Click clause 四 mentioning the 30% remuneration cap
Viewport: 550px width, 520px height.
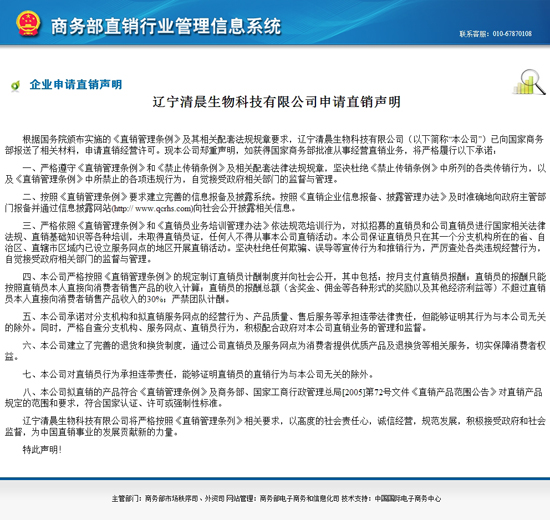pyautogui.click(x=275, y=288)
